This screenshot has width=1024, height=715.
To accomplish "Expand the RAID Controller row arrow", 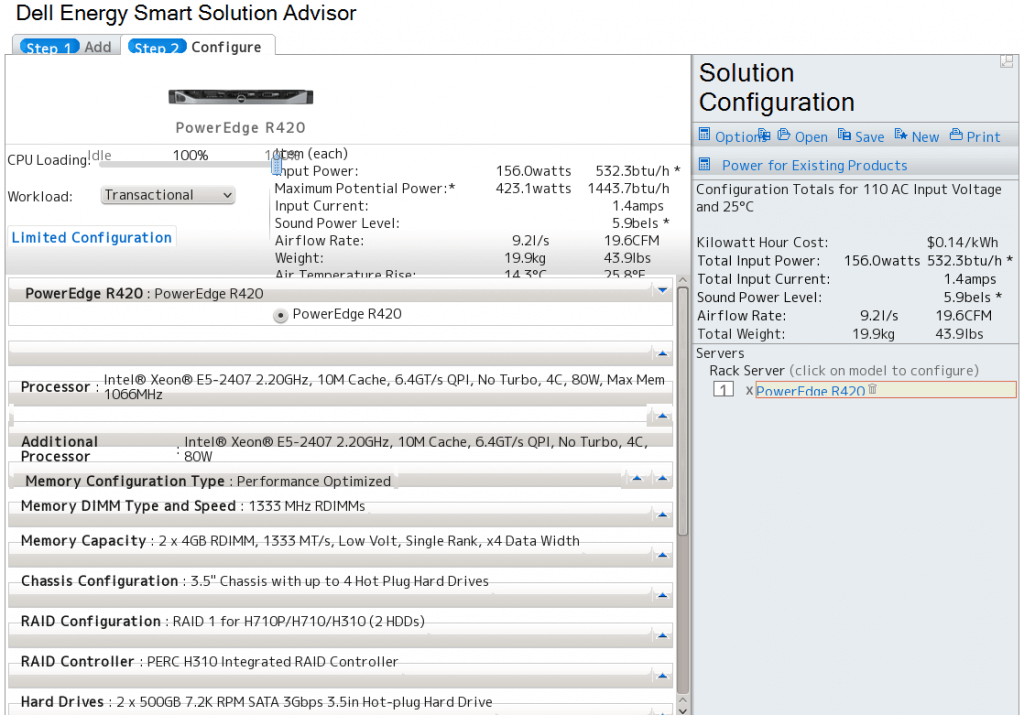I will (x=662, y=676).
